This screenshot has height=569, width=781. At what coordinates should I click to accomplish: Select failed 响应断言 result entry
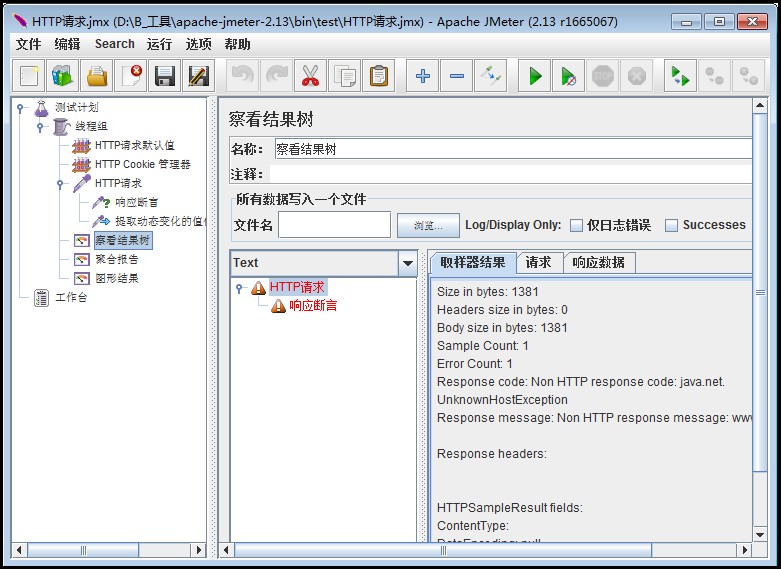[313, 305]
